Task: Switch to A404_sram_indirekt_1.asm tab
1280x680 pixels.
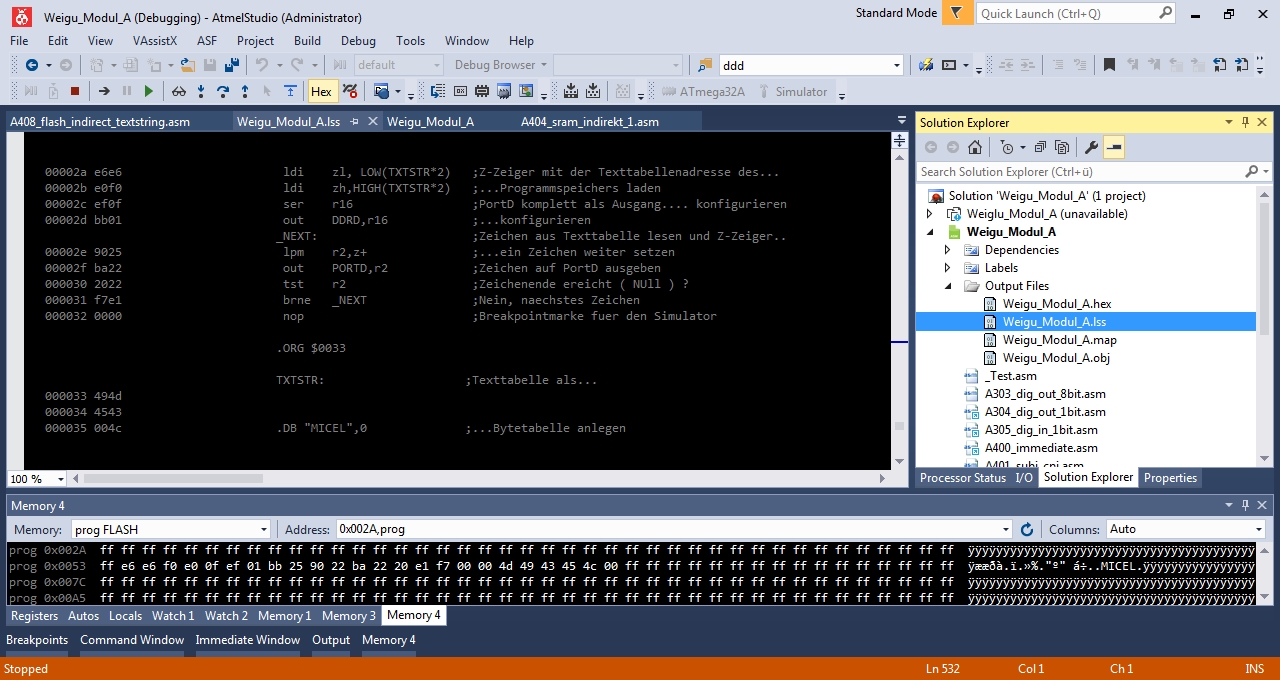Action: coord(590,122)
